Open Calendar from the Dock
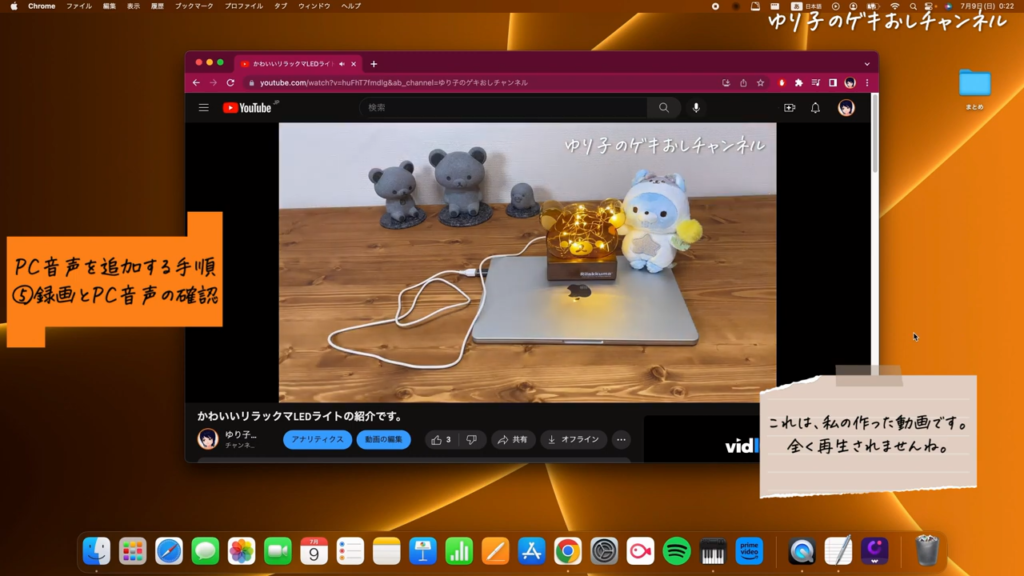The height and width of the screenshot is (576, 1024). click(314, 551)
